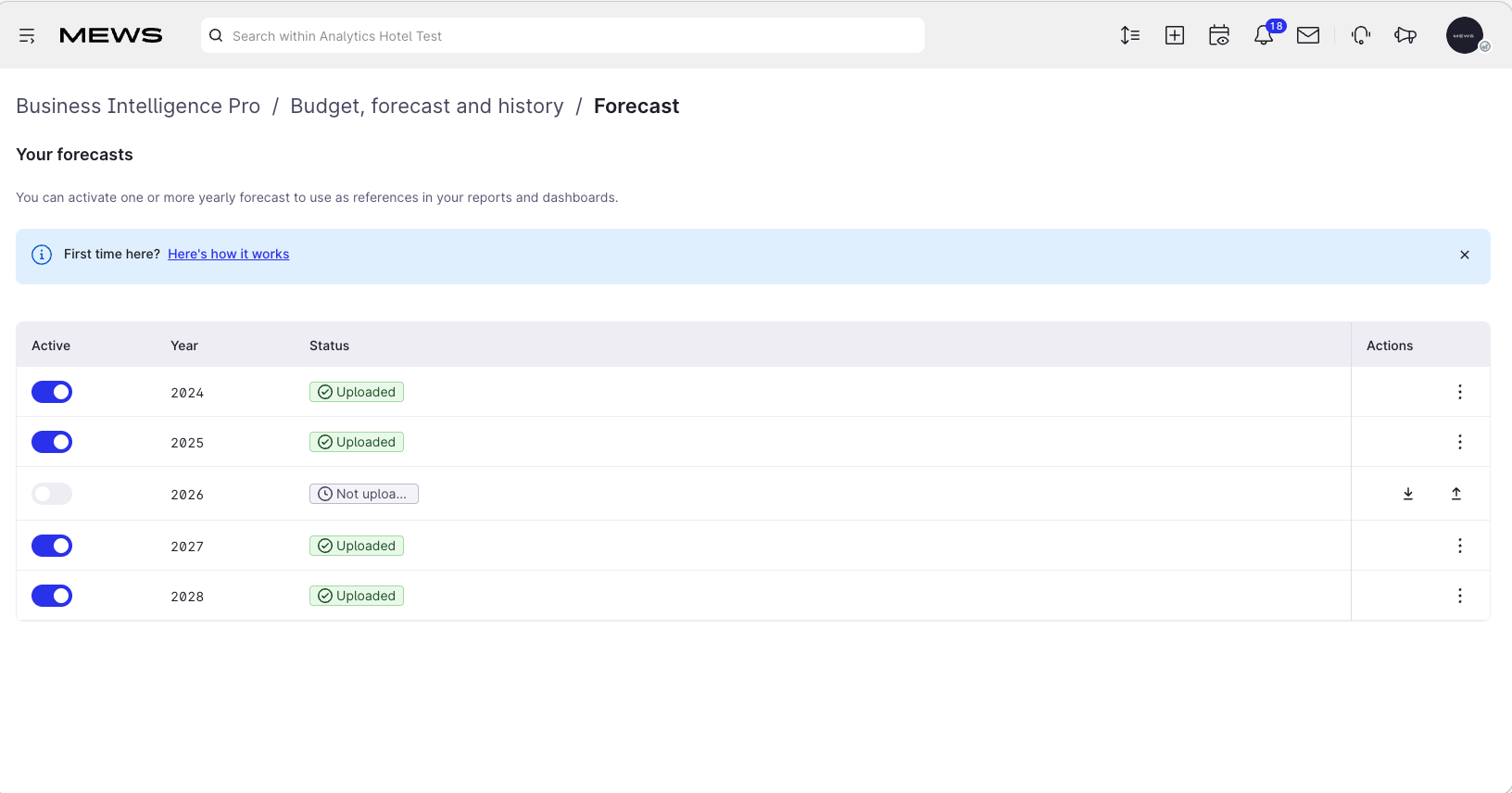Click the Uploaded status badge for 2027
This screenshot has height=793, width=1512.
[x=357, y=546]
